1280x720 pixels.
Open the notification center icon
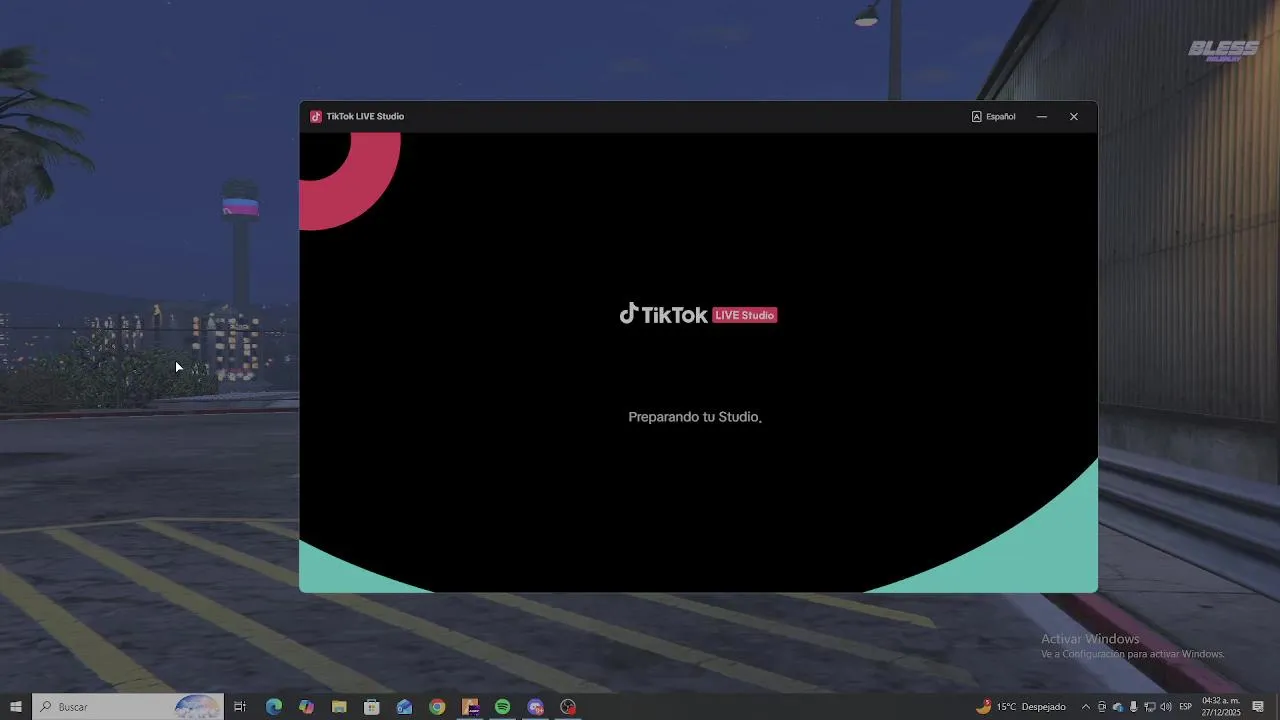coord(1258,707)
